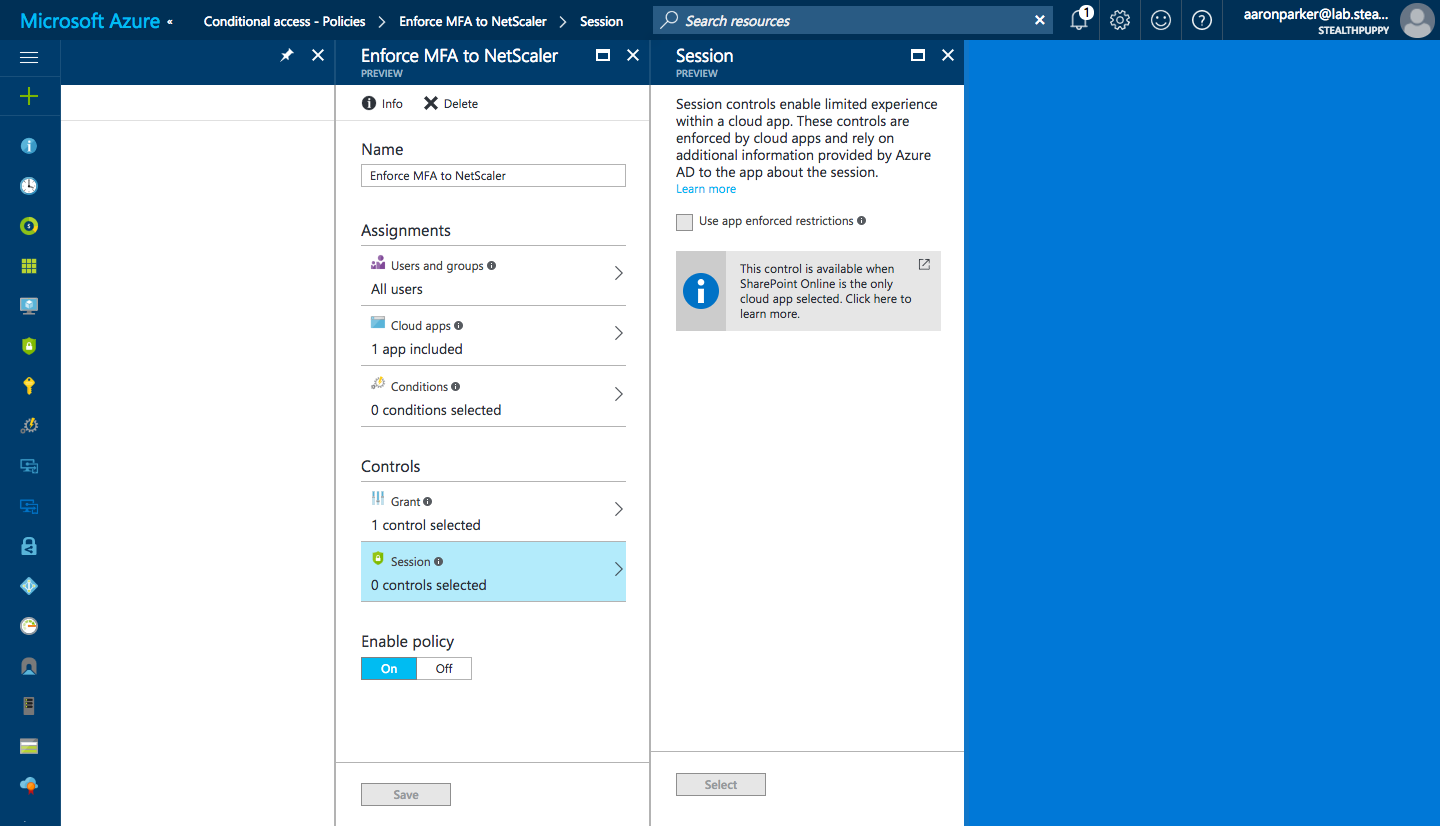Click Delete in the policy toolbar
Viewport: 1440px width, 826px height.
coord(450,104)
